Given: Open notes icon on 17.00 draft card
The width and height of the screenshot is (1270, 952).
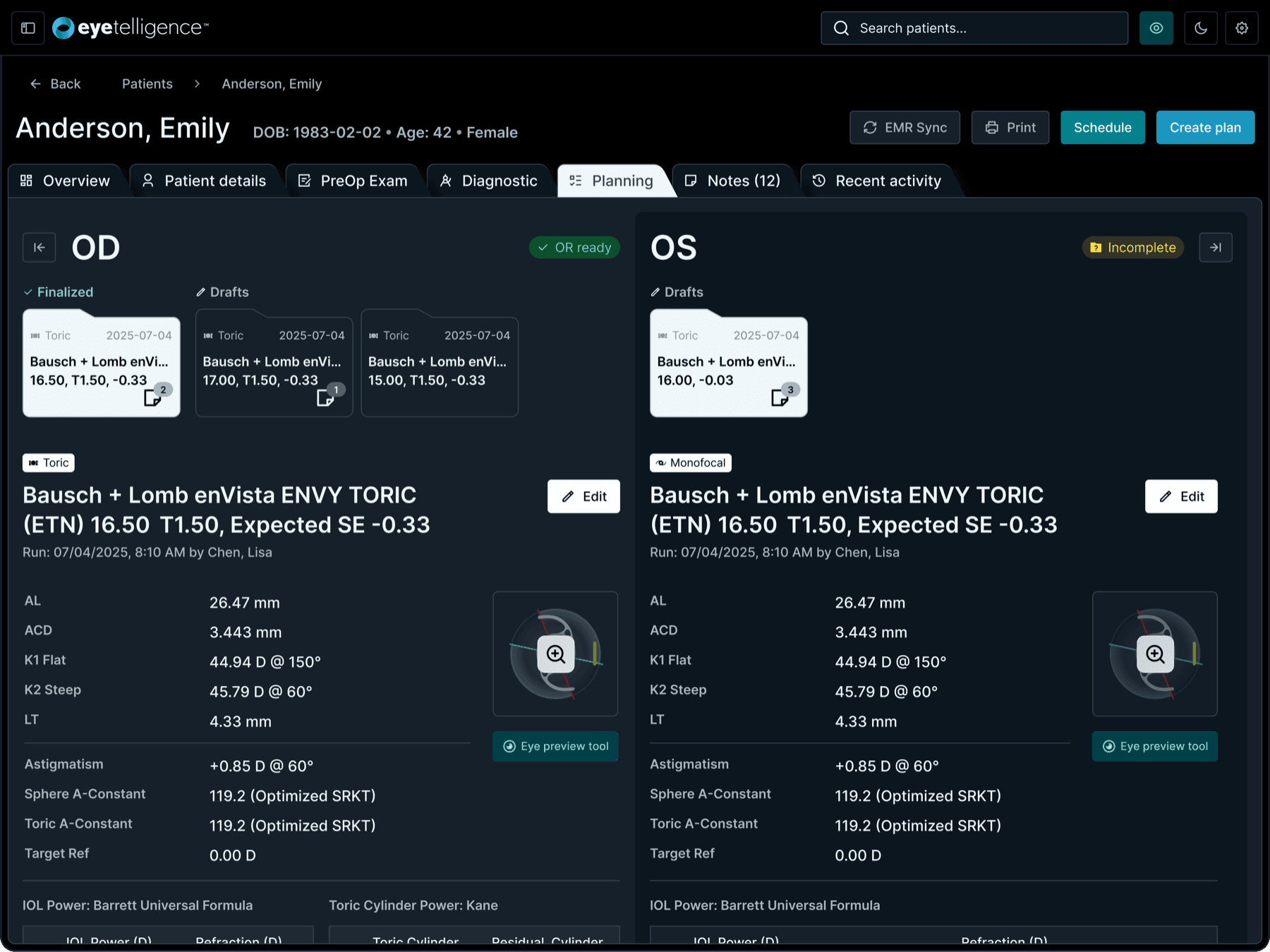Looking at the screenshot, I should pos(326,398).
